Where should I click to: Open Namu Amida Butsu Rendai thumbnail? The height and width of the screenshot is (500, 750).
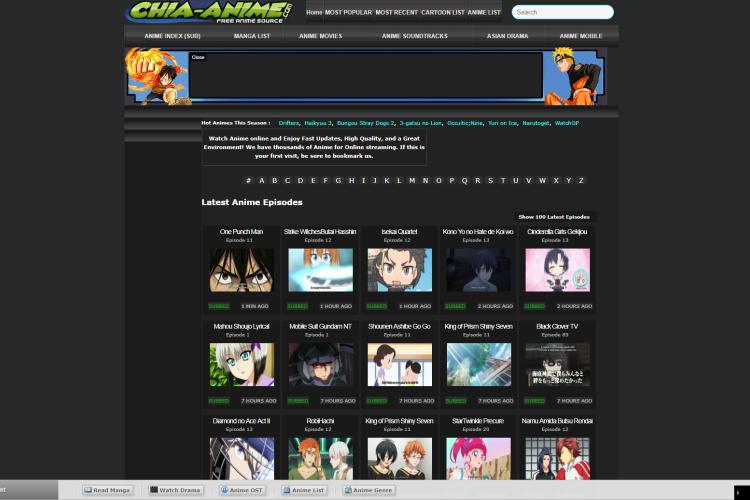(557, 458)
